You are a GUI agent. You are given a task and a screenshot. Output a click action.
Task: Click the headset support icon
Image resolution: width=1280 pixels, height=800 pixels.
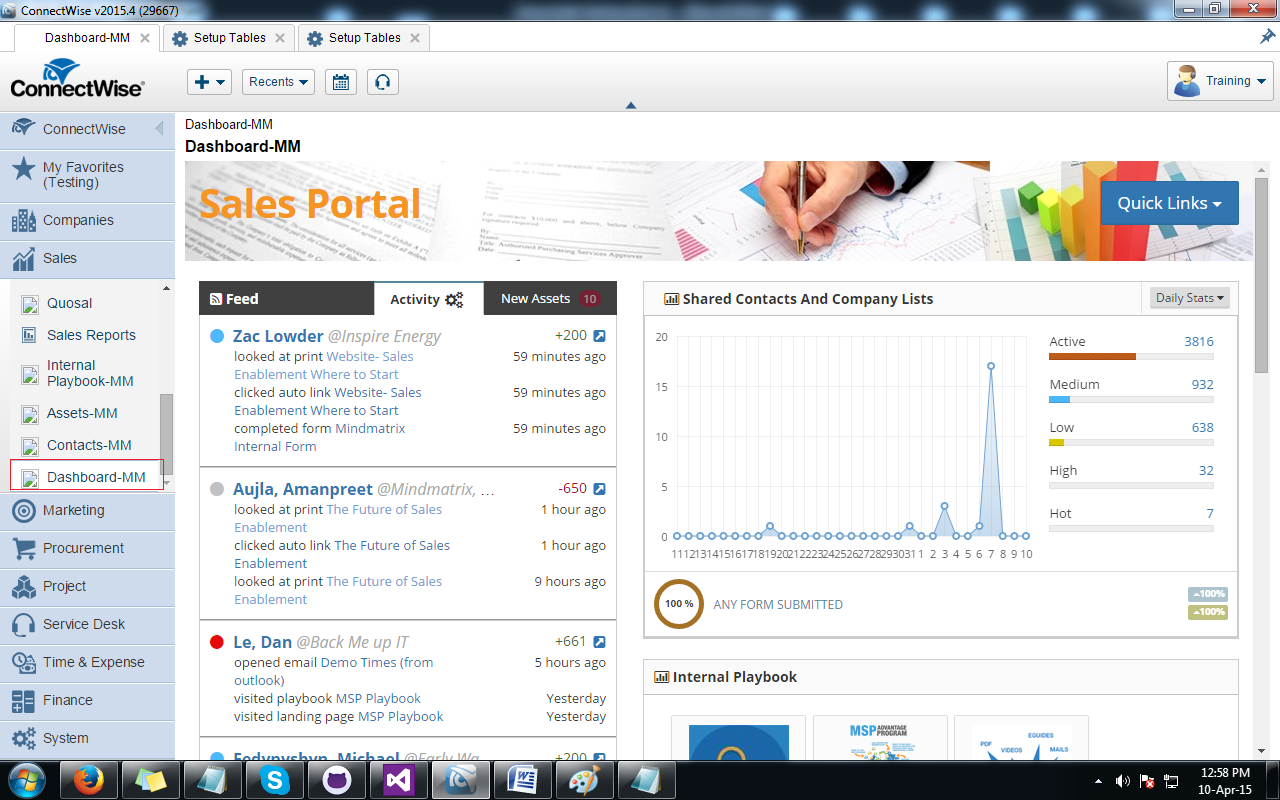[382, 82]
